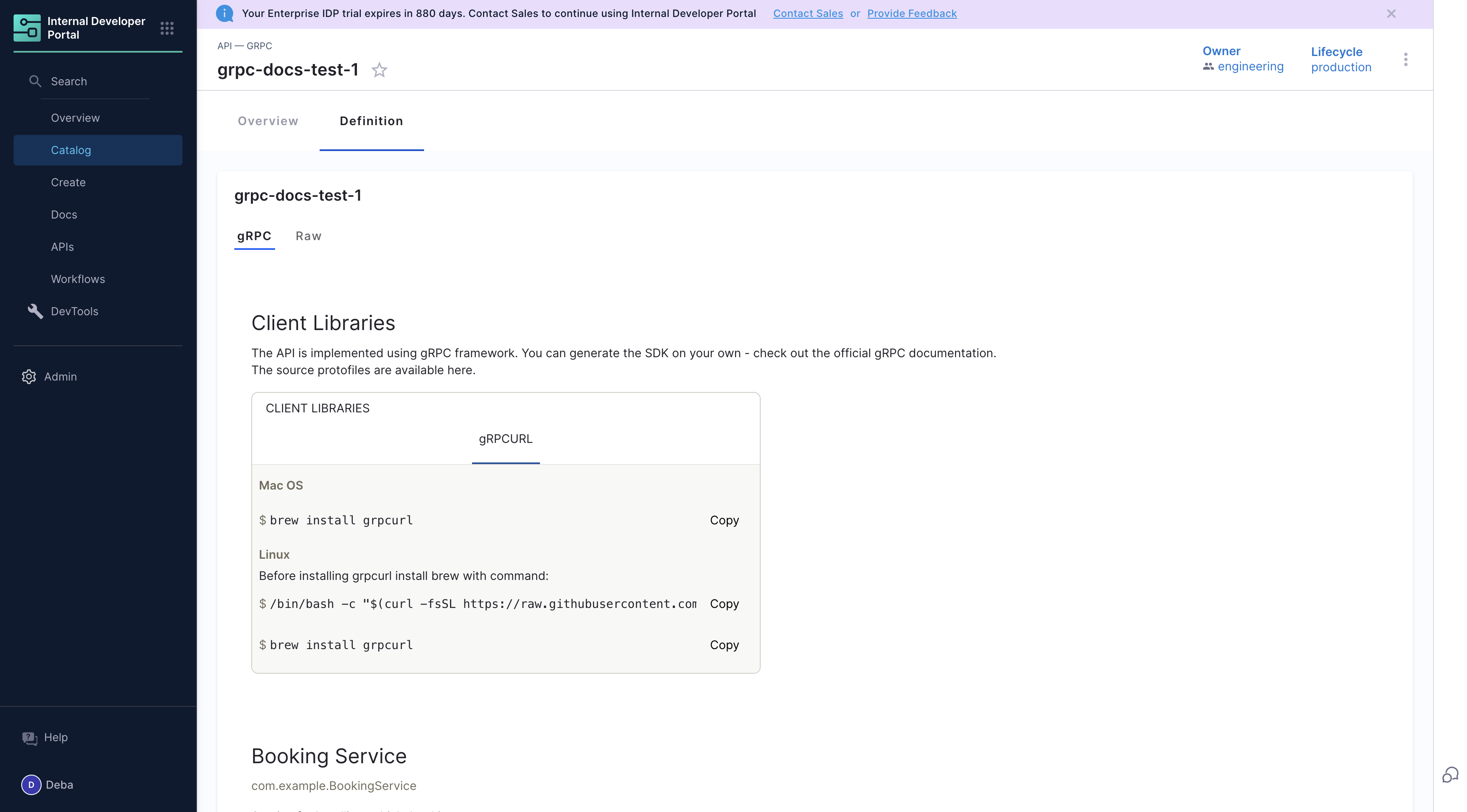Click the Provide Feedback link

(911, 14)
